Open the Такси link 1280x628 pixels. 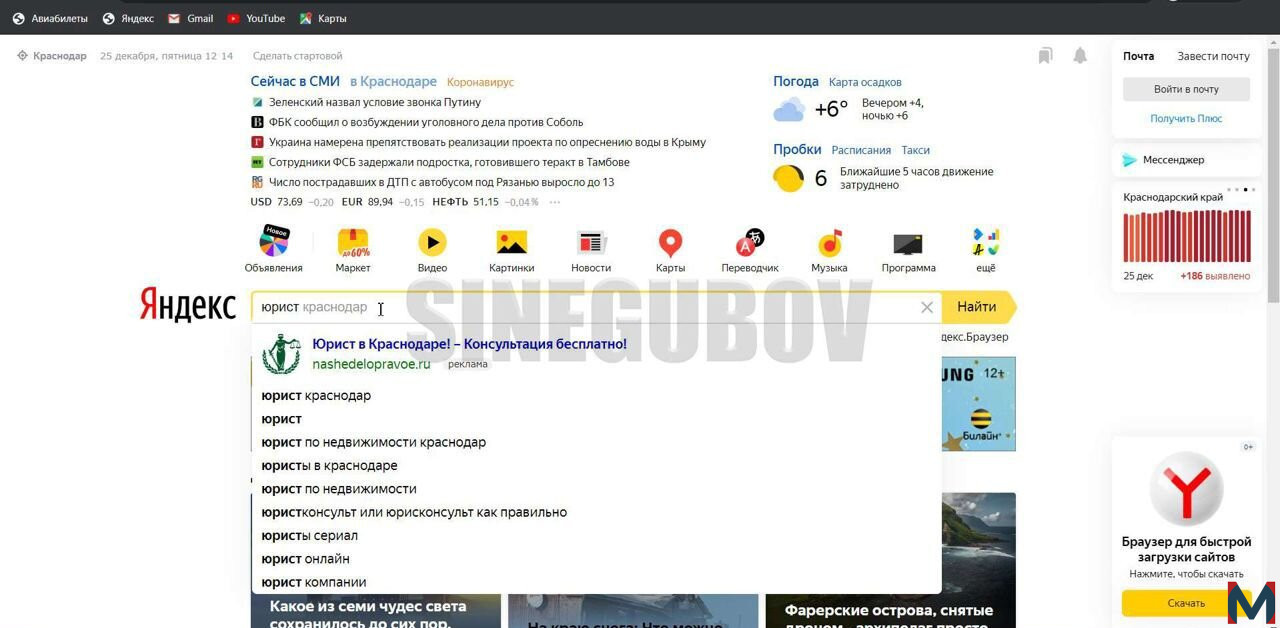(916, 150)
